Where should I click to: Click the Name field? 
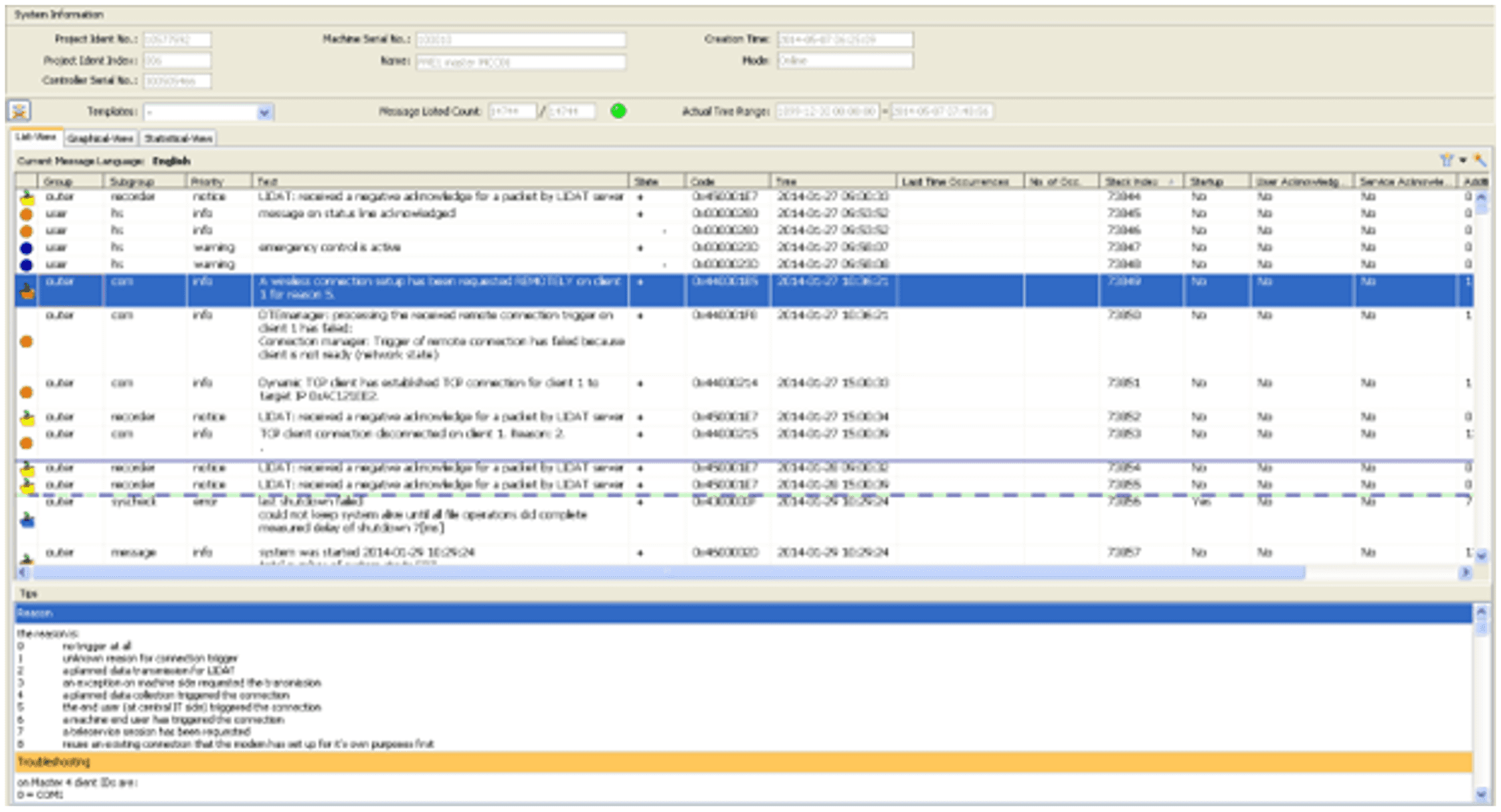click(521, 62)
